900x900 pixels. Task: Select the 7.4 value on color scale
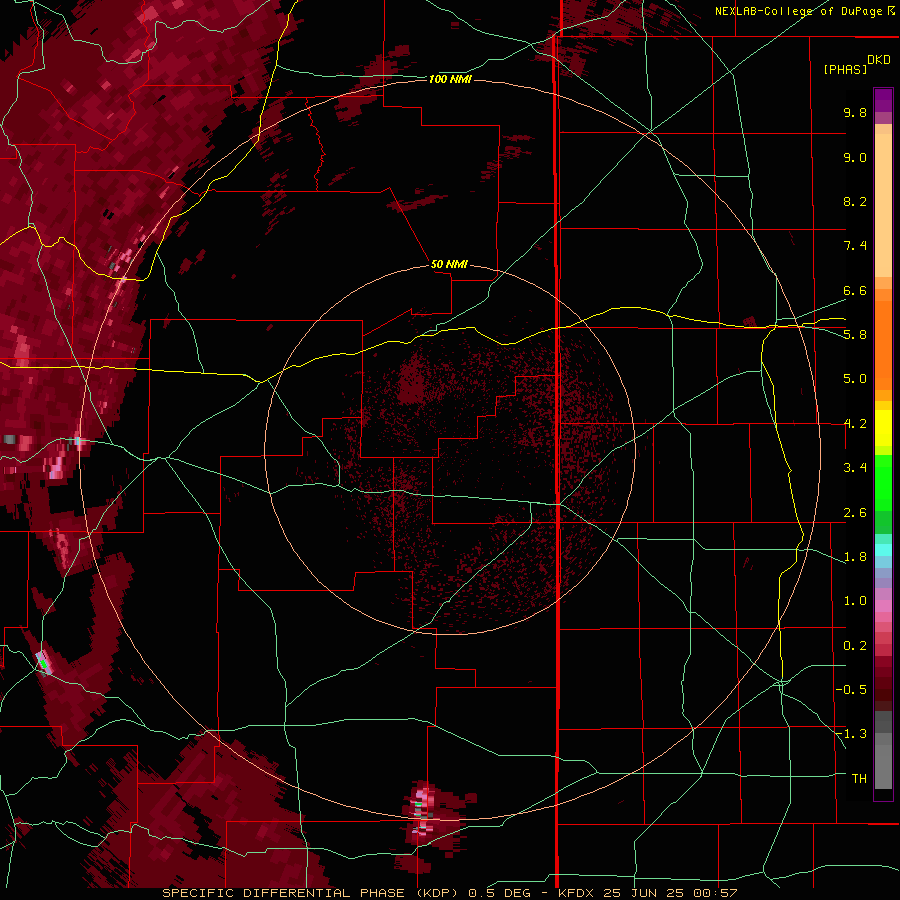pos(855,246)
